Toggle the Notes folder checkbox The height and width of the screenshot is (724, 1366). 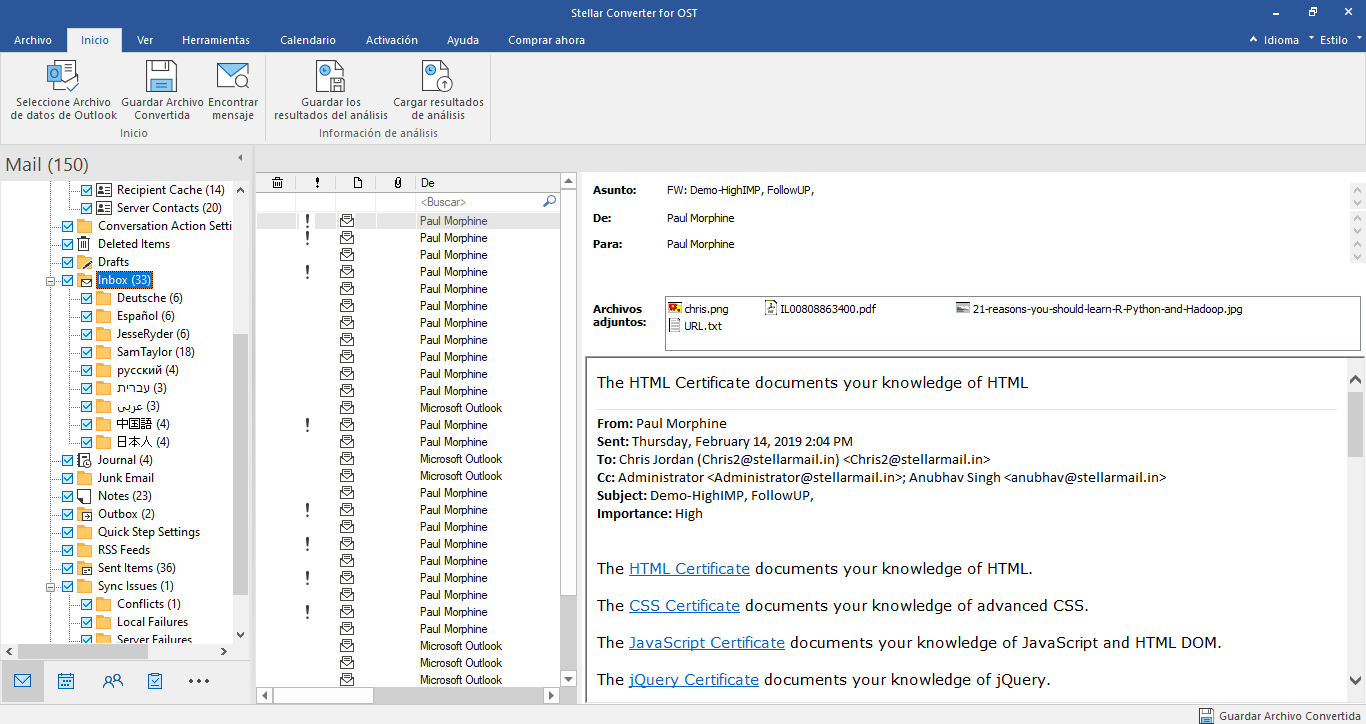point(67,496)
